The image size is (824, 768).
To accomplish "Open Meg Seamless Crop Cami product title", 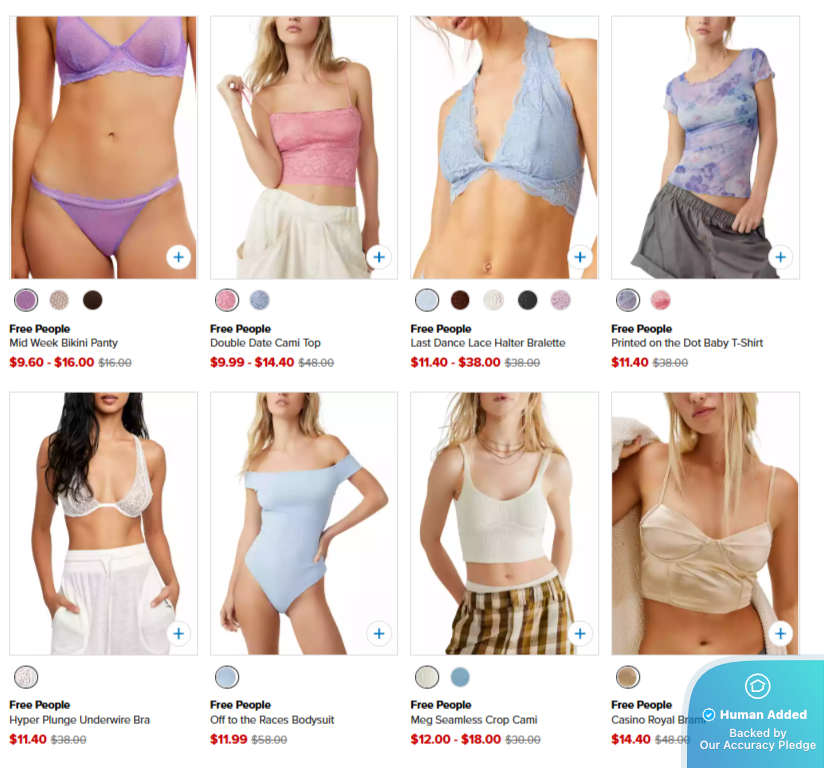I will [x=473, y=720].
